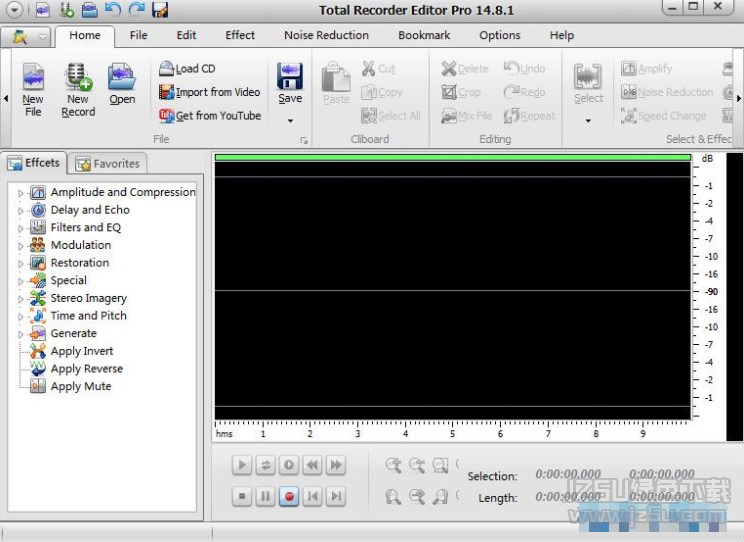
Task: Click the Fast Forward transport button
Action: pos(336,465)
